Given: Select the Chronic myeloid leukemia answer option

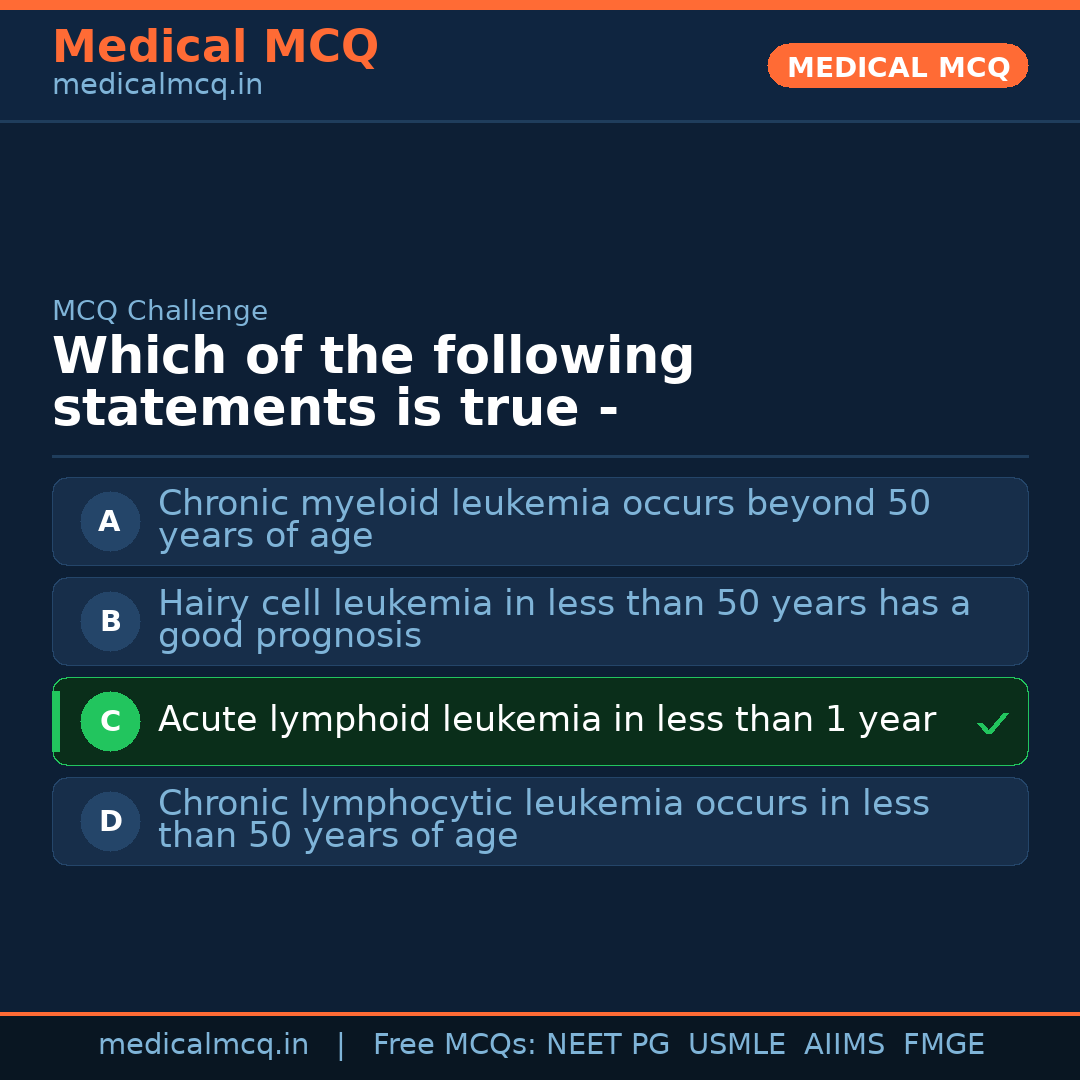Looking at the screenshot, I should (544, 520).
